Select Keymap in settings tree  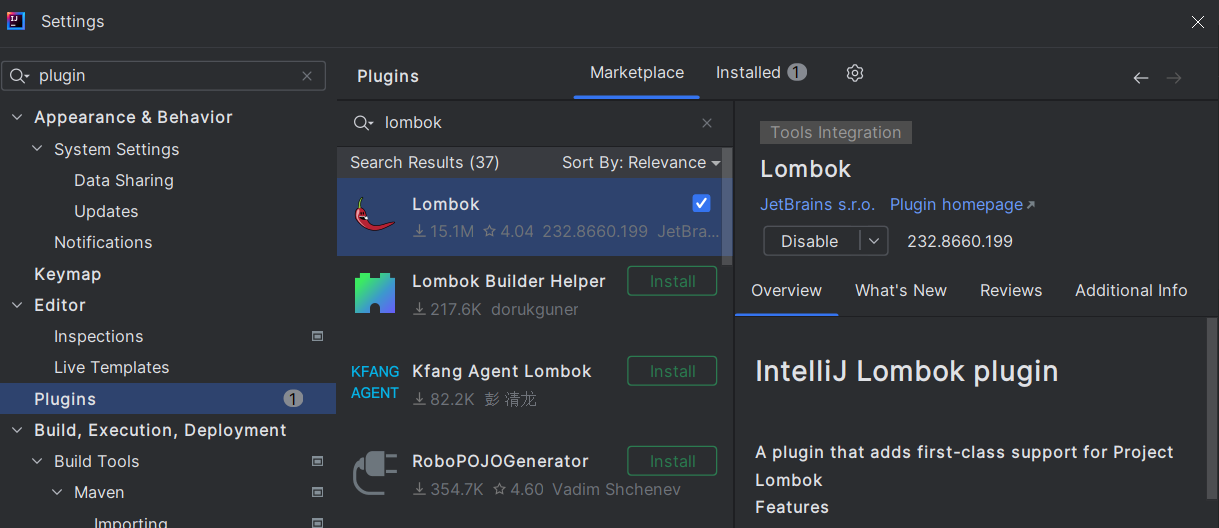click(x=67, y=274)
